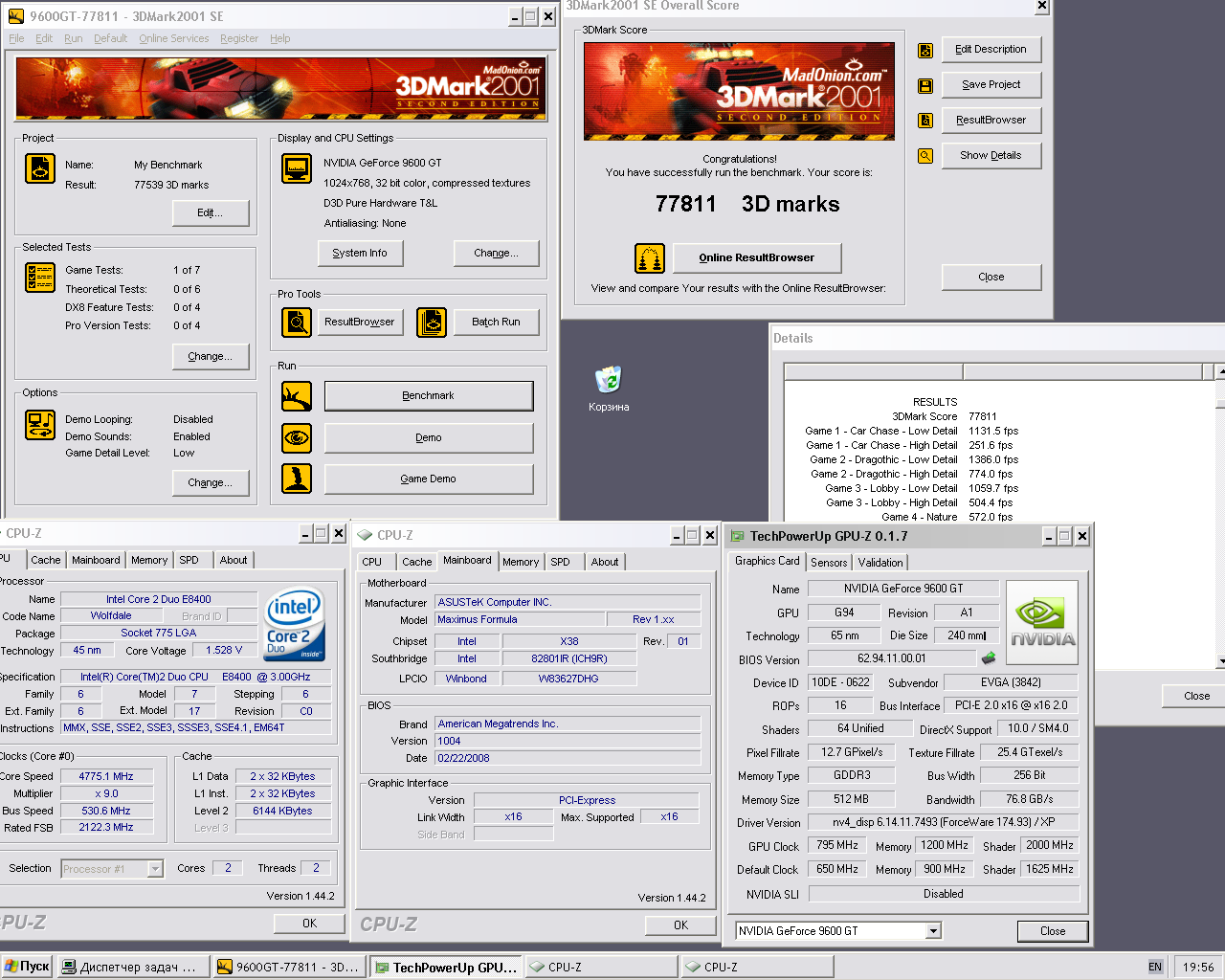The height and width of the screenshot is (980, 1225).
Task: Open the Online Services menu
Action: (173, 38)
